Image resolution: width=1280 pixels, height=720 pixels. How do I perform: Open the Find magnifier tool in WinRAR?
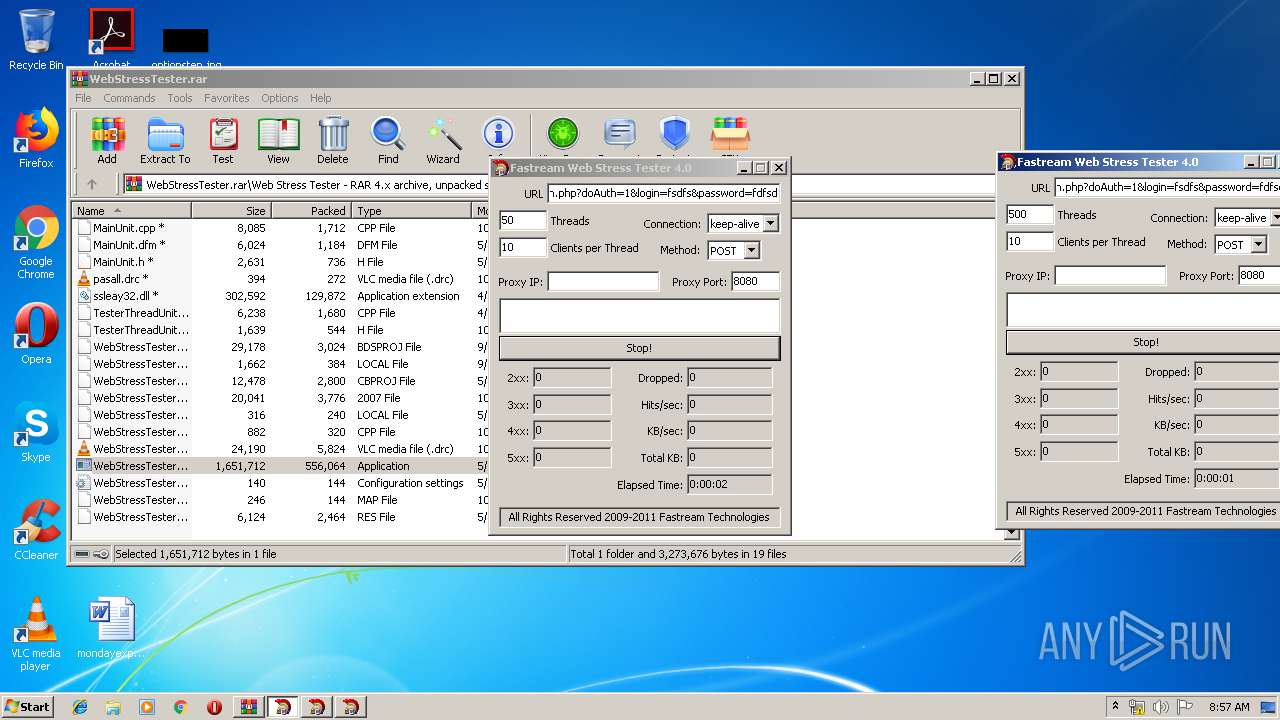point(388,140)
